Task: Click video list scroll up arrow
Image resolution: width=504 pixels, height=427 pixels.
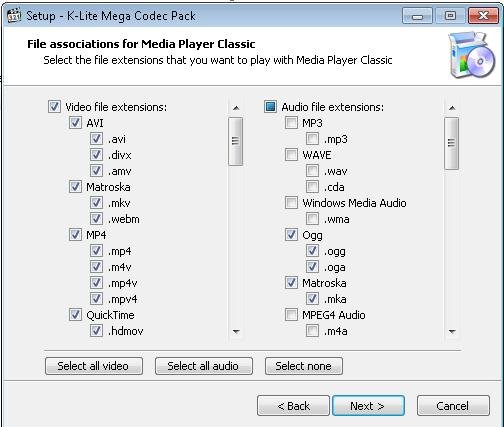Action: (236, 108)
